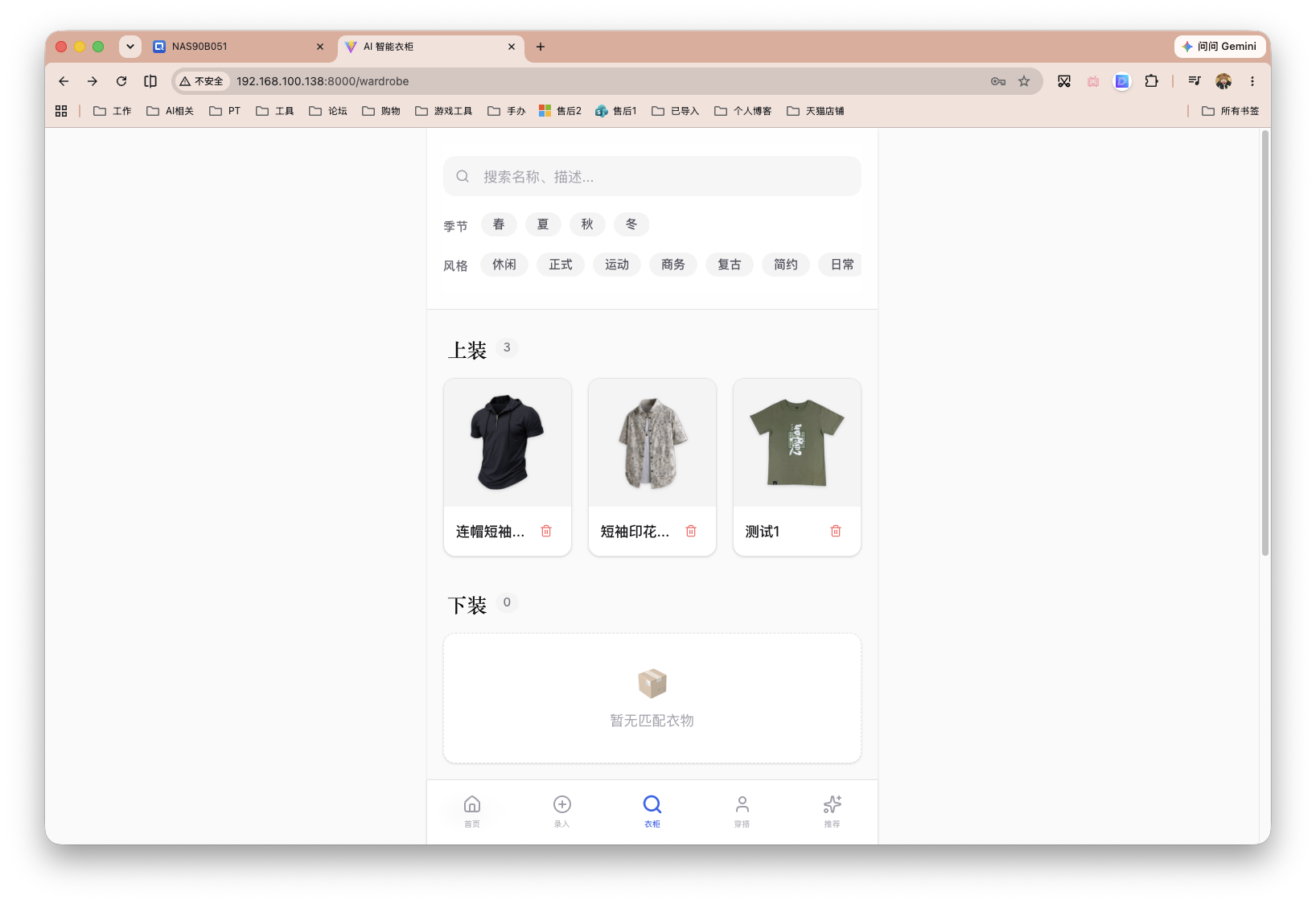Go to 首页 home in bottom navigation

pos(472,811)
